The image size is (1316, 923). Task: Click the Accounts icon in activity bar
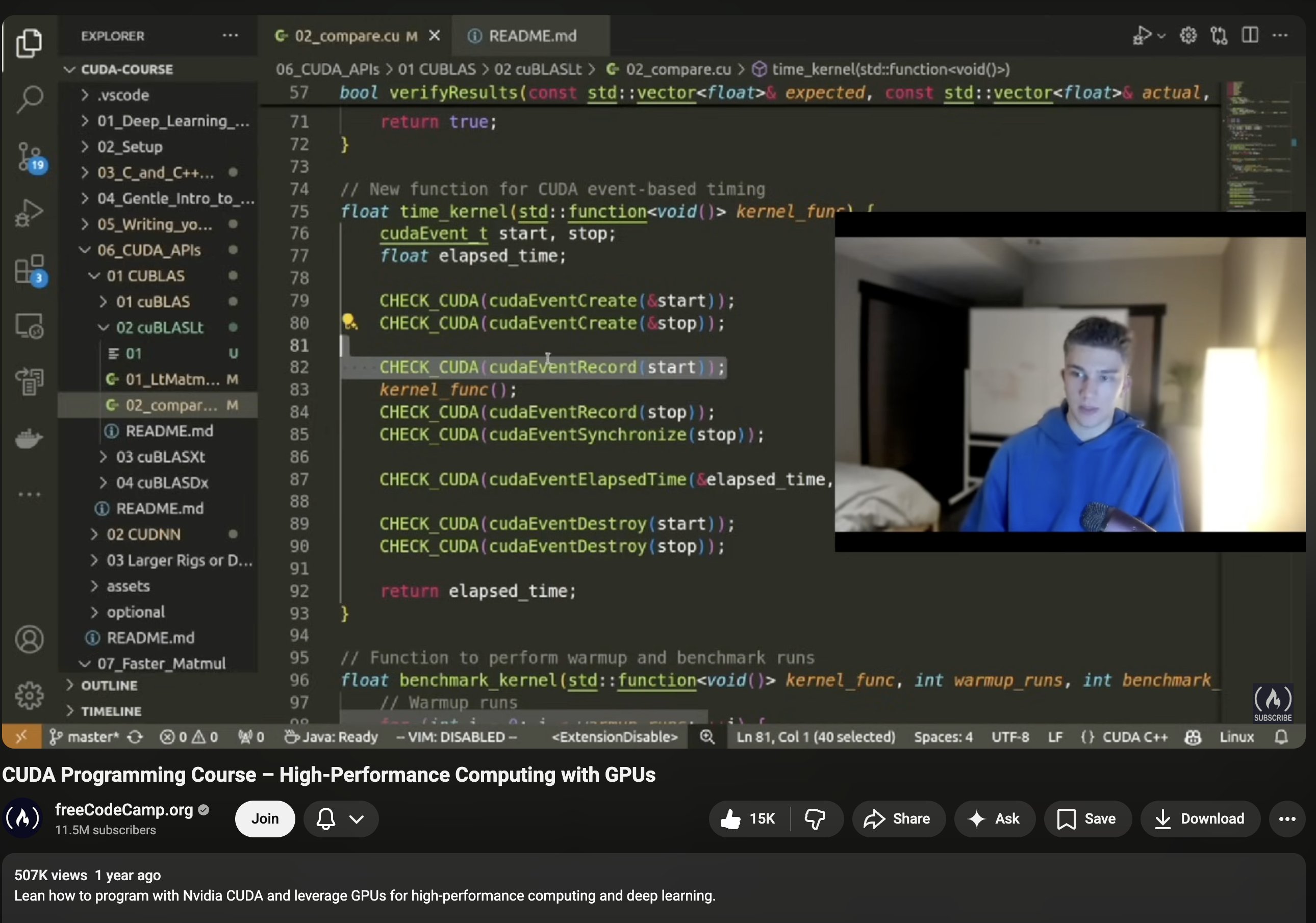pos(30,639)
